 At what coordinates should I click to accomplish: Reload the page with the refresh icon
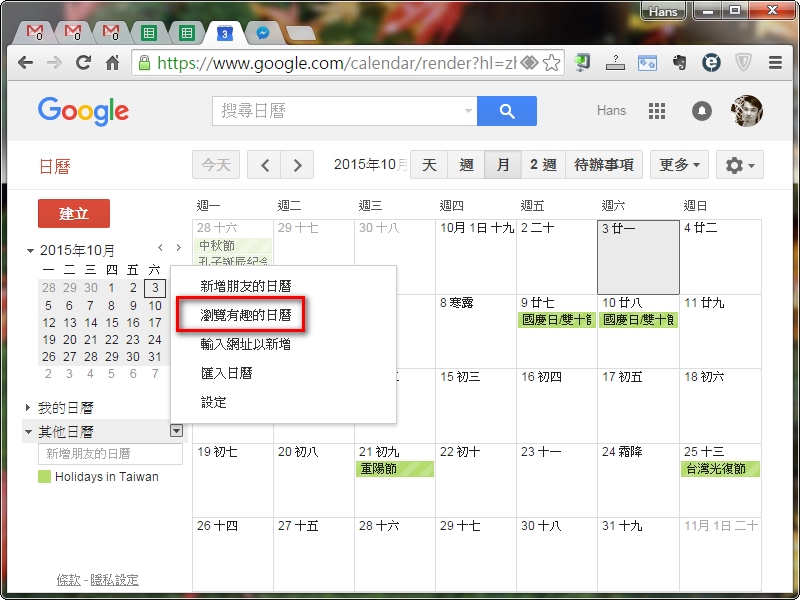click(x=84, y=62)
